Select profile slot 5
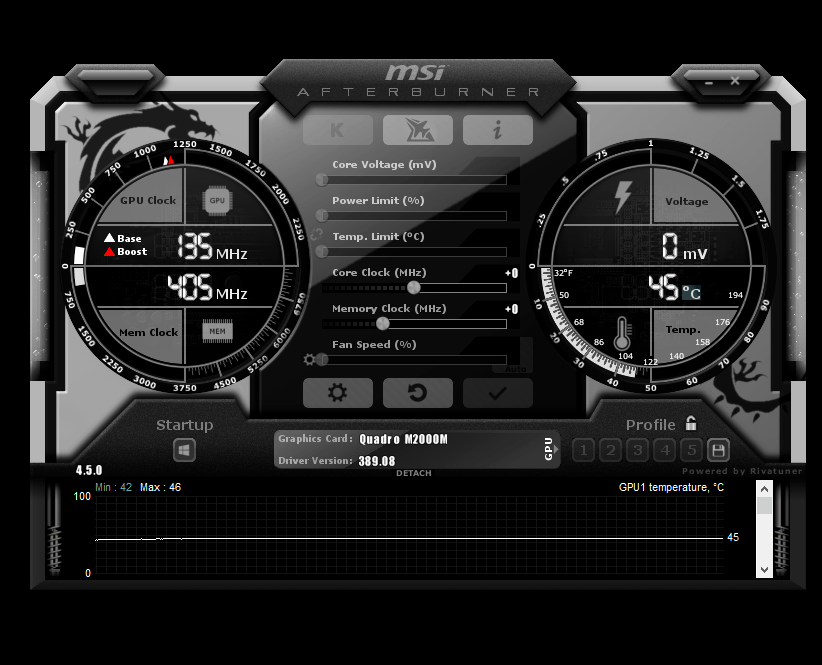This screenshot has height=665, width=822. pyautogui.click(x=692, y=450)
